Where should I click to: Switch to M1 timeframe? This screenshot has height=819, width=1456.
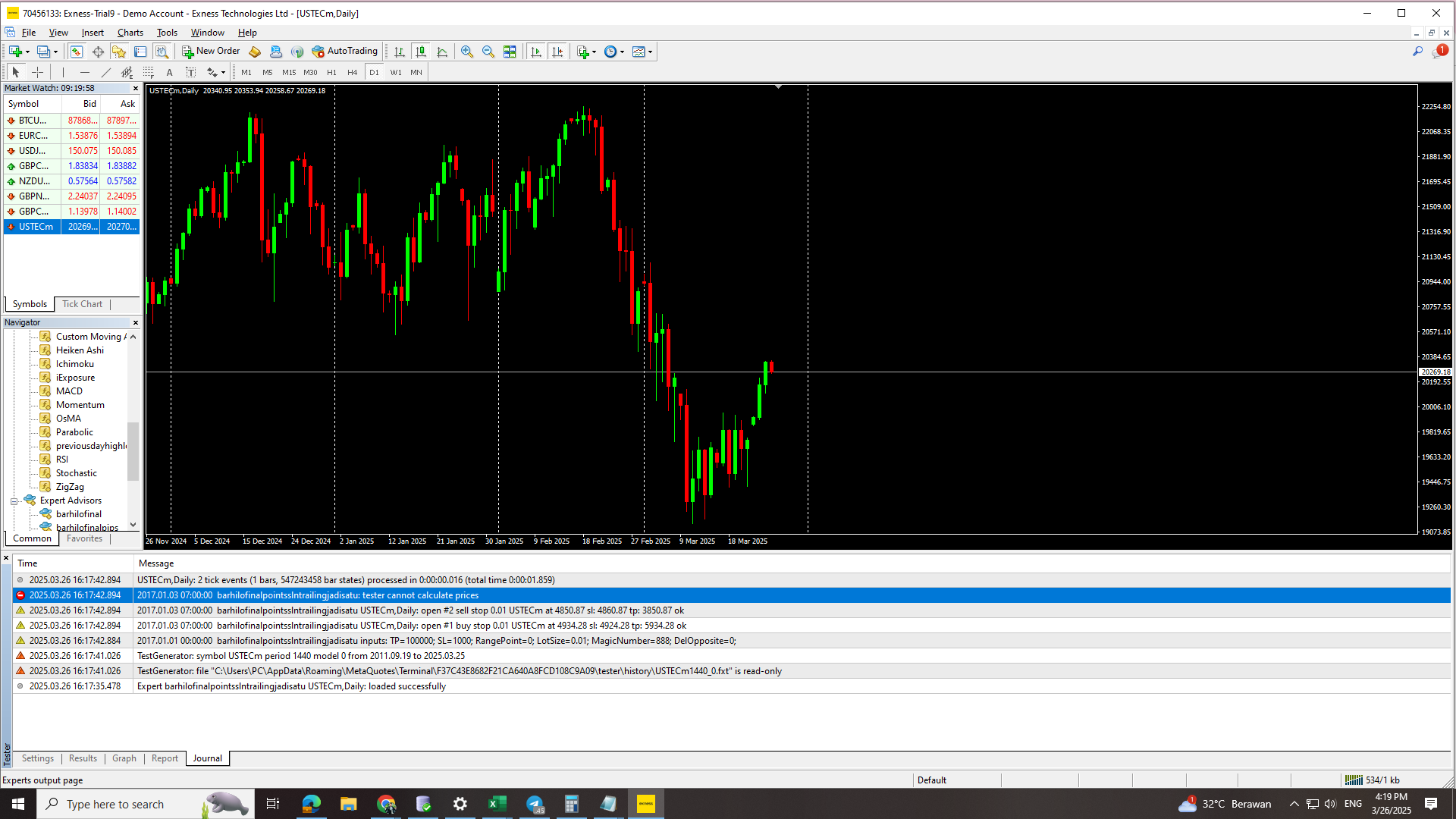click(246, 72)
